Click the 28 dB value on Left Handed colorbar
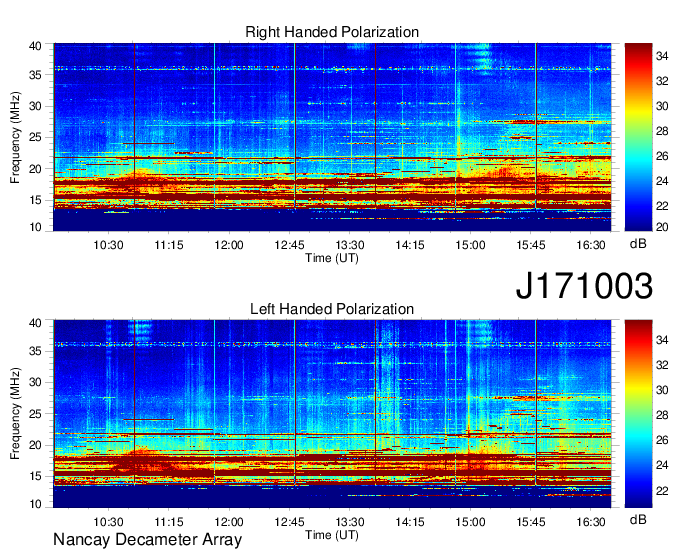The height and width of the screenshot is (552, 680). point(662,415)
